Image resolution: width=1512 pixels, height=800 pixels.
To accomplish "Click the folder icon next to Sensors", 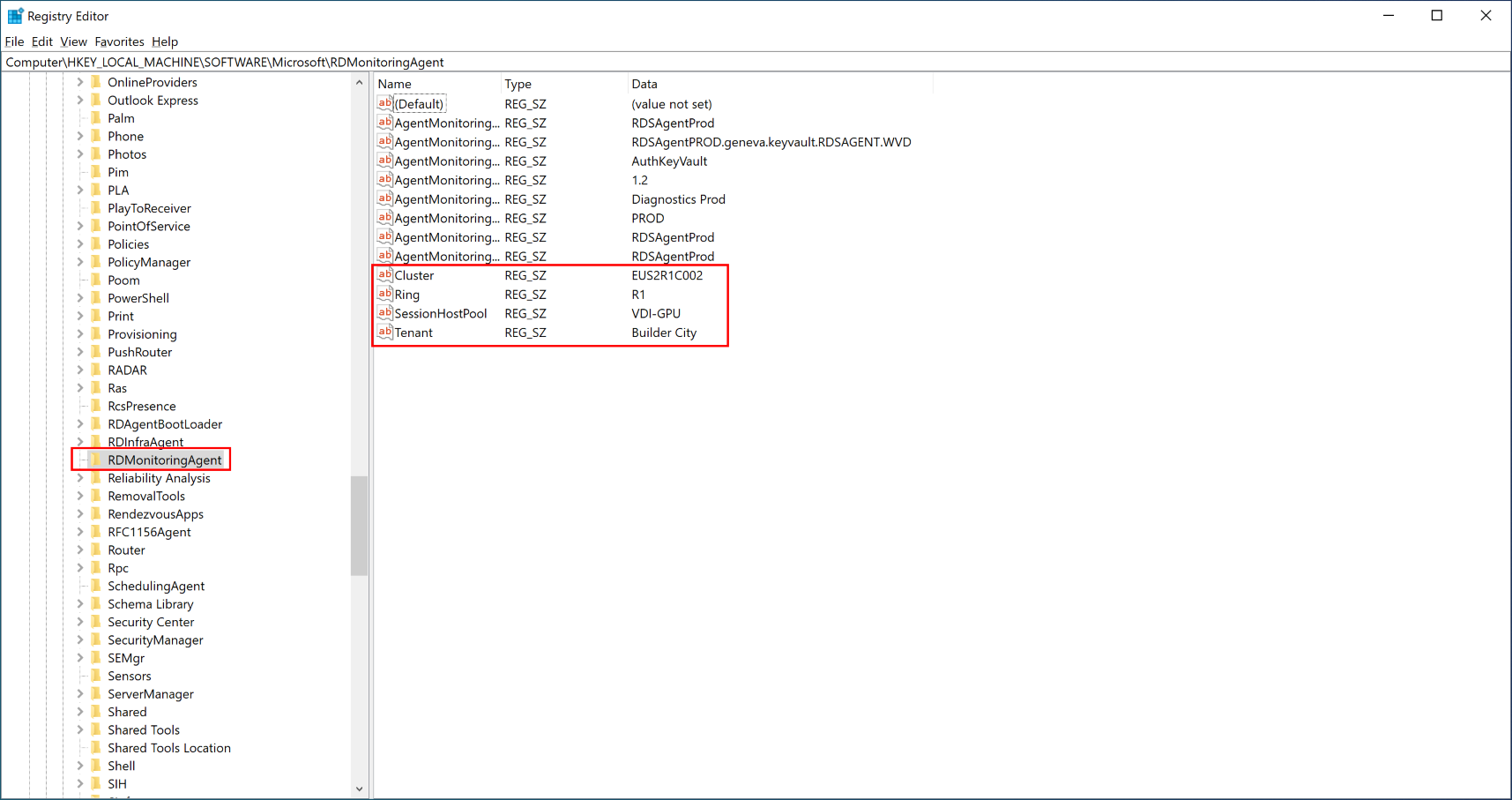I will [96, 676].
